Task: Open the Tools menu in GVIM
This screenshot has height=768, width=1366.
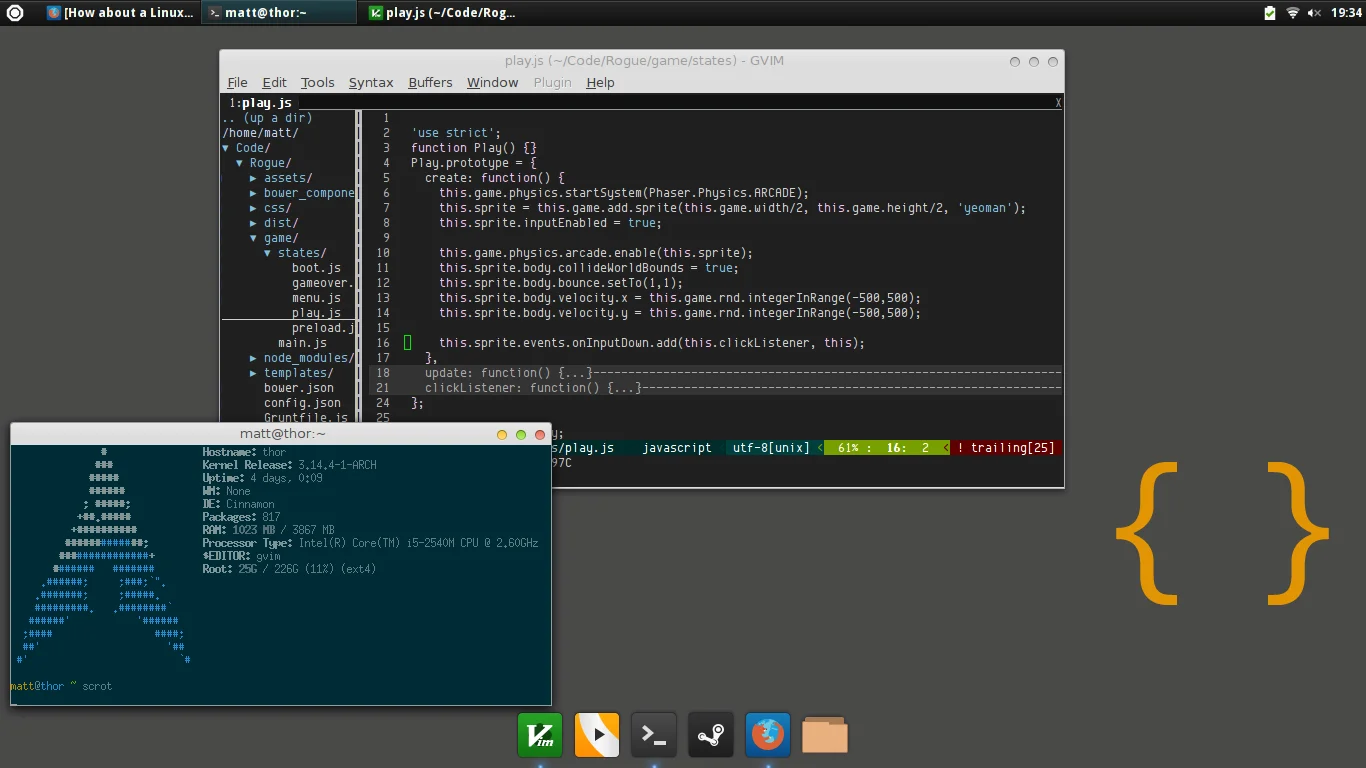Action: [x=318, y=82]
